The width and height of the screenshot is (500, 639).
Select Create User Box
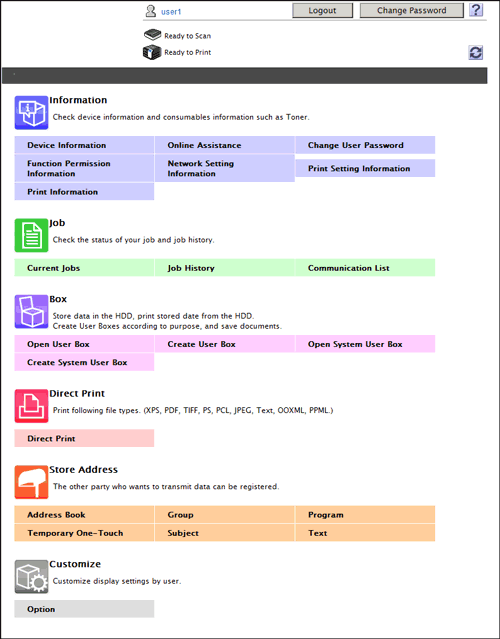point(225,344)
